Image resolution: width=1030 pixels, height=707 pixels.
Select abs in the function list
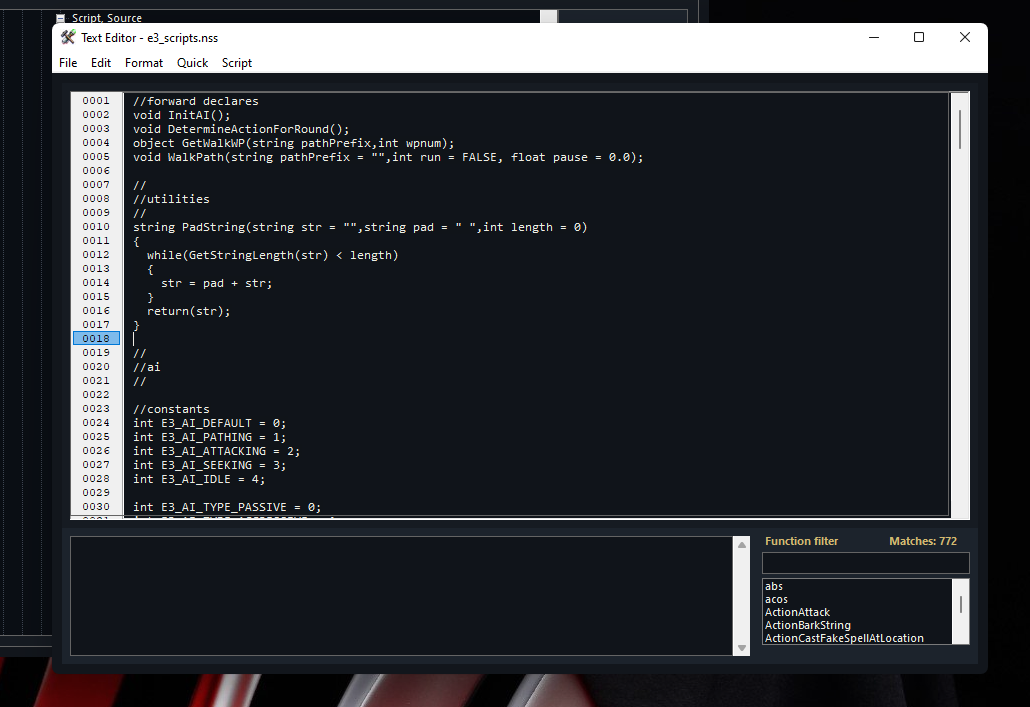(774, 587)
